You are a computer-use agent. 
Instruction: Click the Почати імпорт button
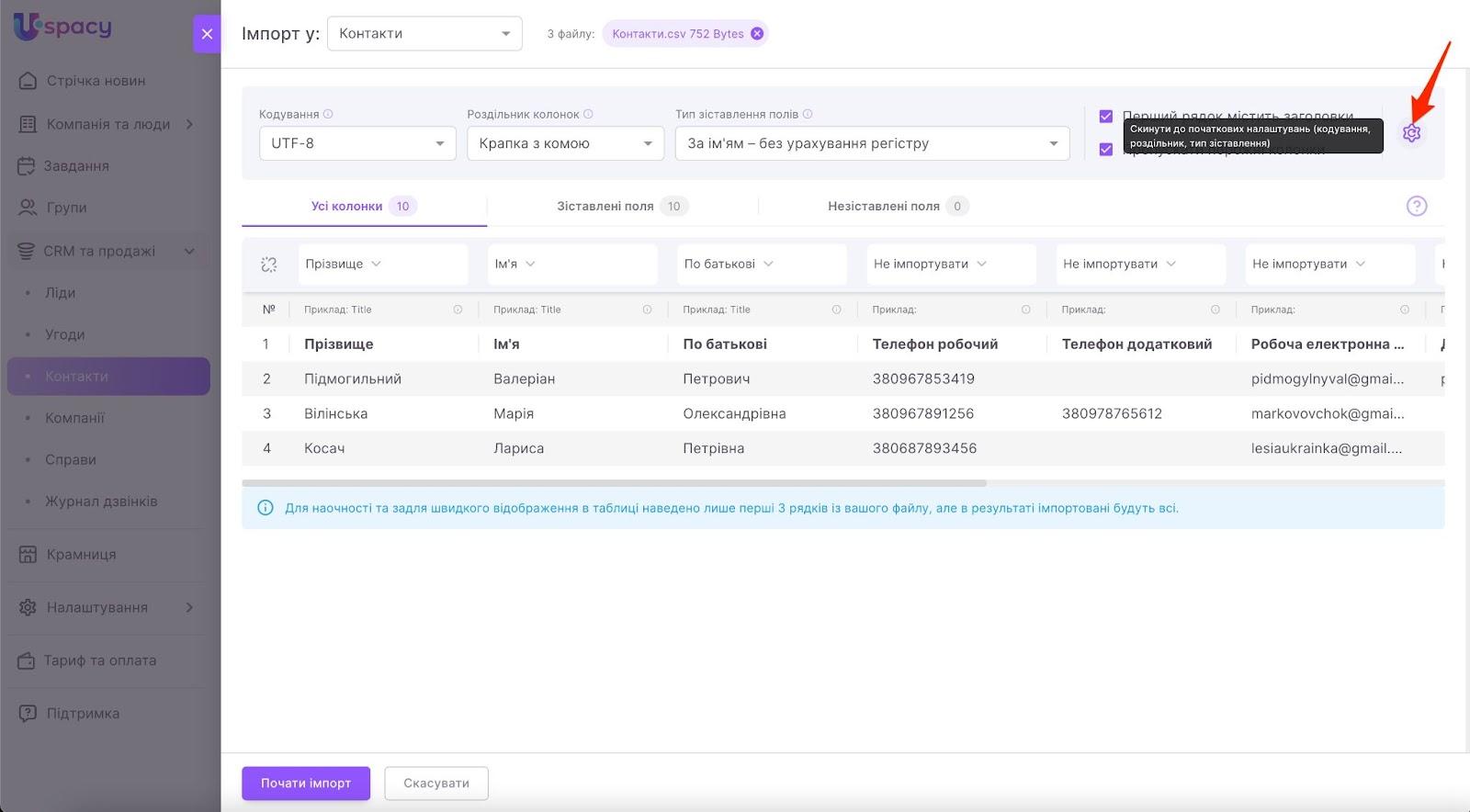[306, 784]
